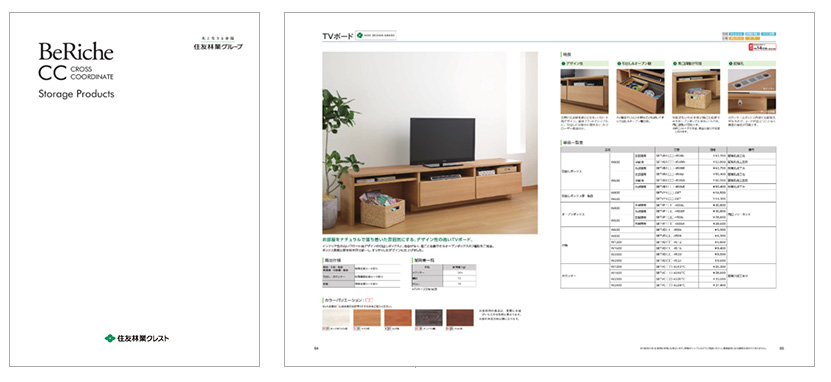Select the medium orange-brown wood color swatch
Screen dimensions: 831x382
(x=397, y=317)
